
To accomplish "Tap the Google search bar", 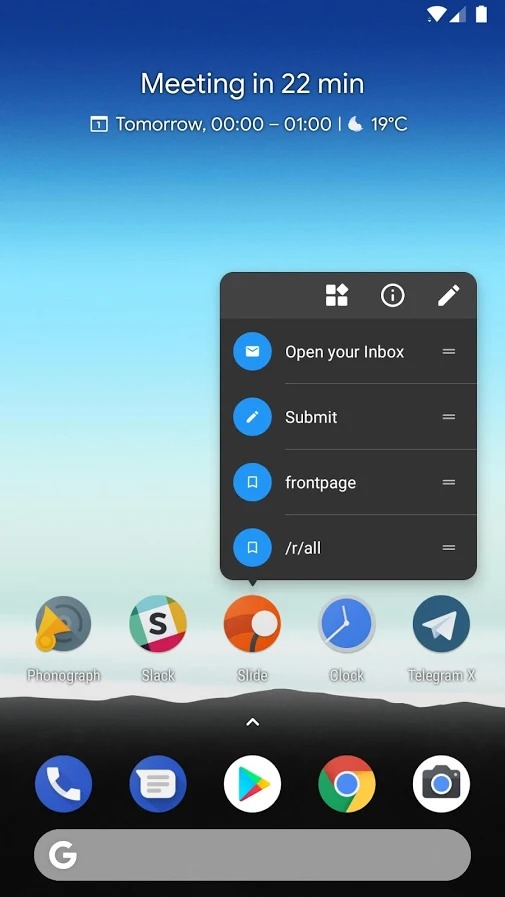I will coord(252,855).
